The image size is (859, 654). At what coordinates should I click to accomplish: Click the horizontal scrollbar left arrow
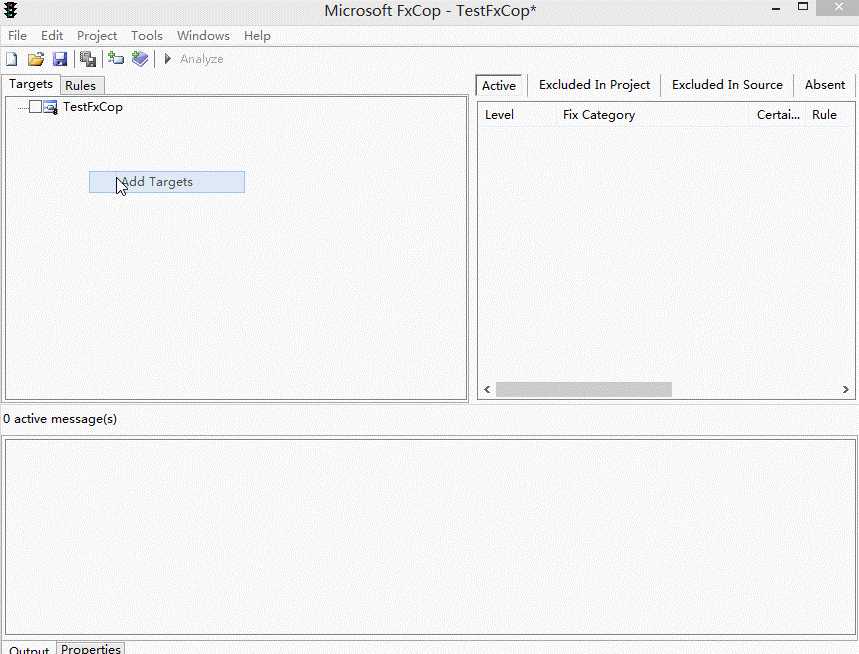pyautogui.click(x=487, y=389)
